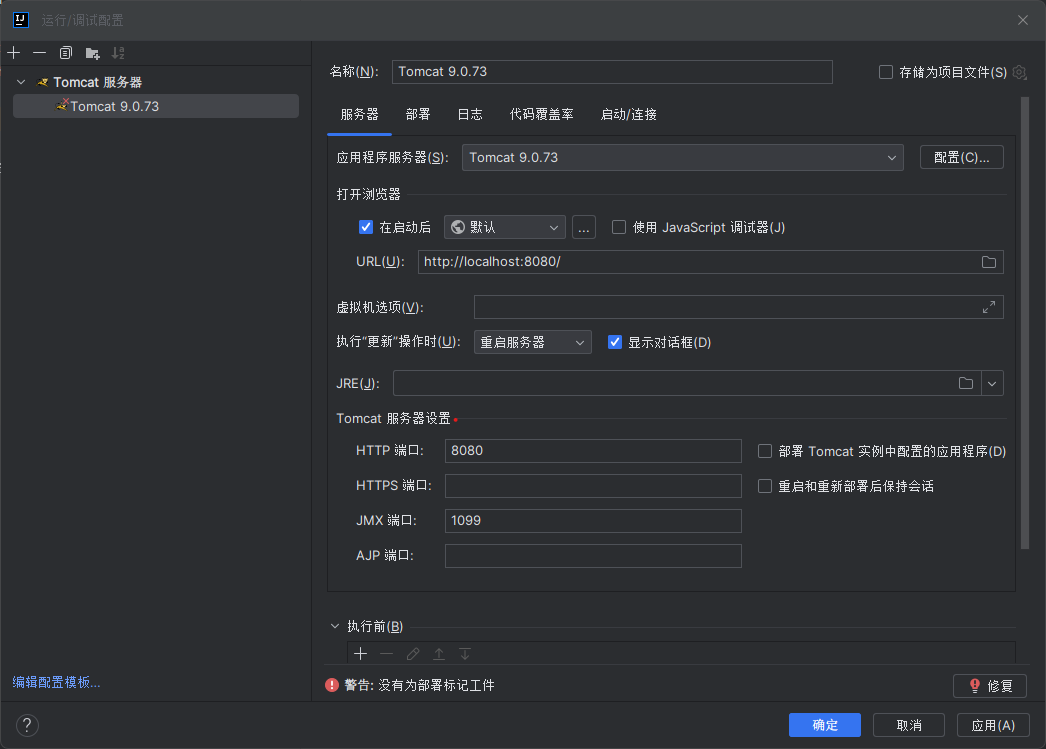Click 修复 fix button

[x=989, y=686]
